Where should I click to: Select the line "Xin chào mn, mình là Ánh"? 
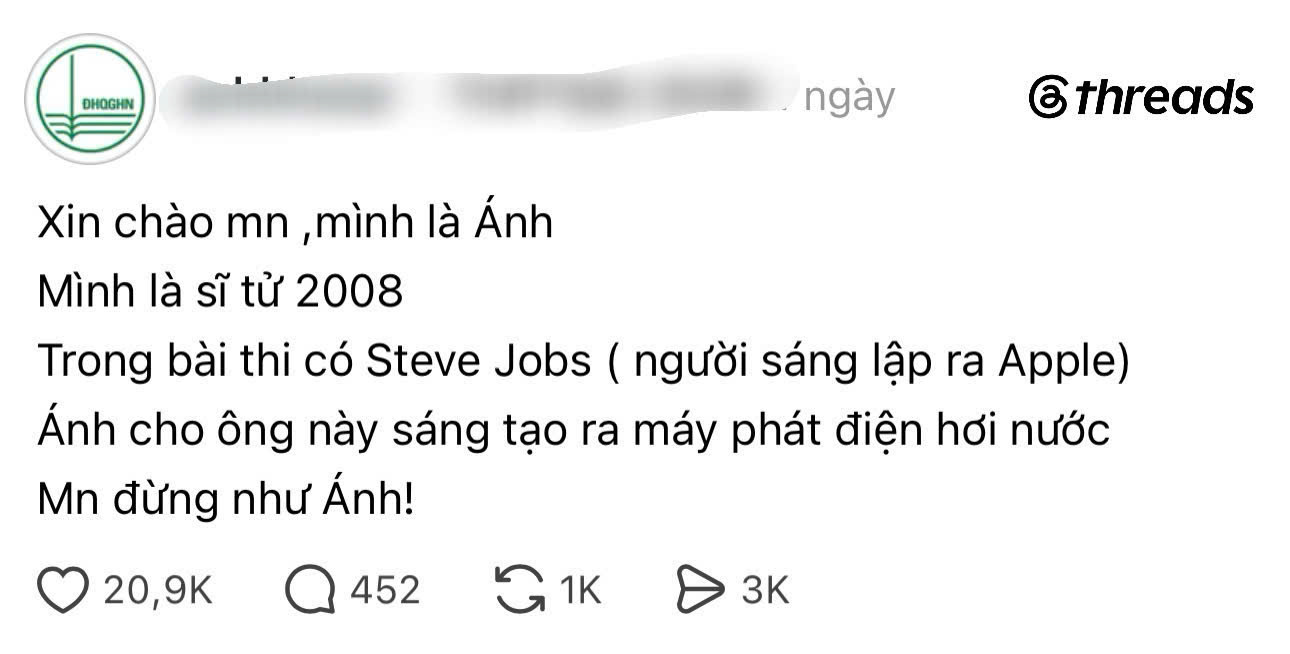click(x=295, y=223)
